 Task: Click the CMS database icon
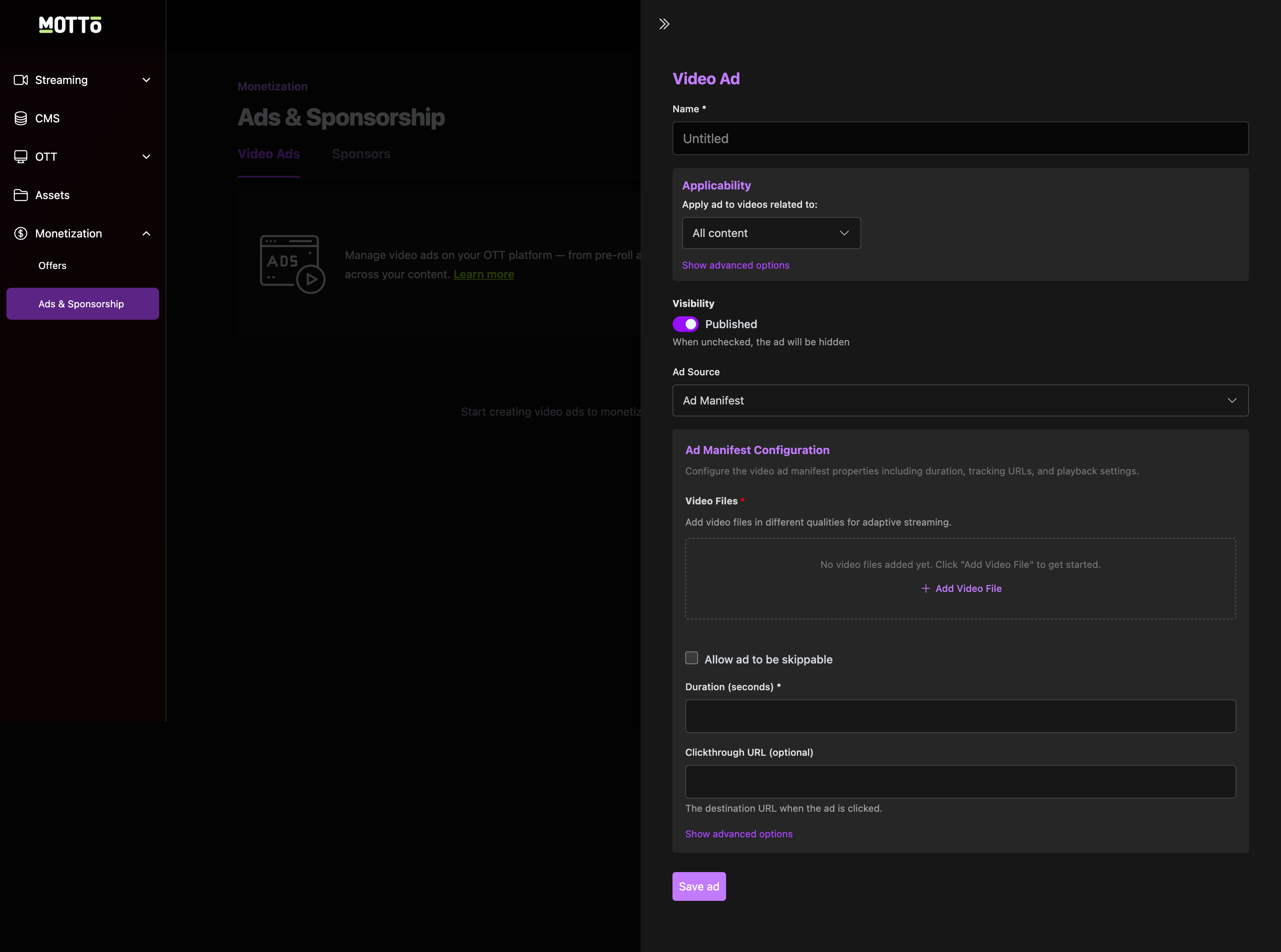(x=21, y=118)
